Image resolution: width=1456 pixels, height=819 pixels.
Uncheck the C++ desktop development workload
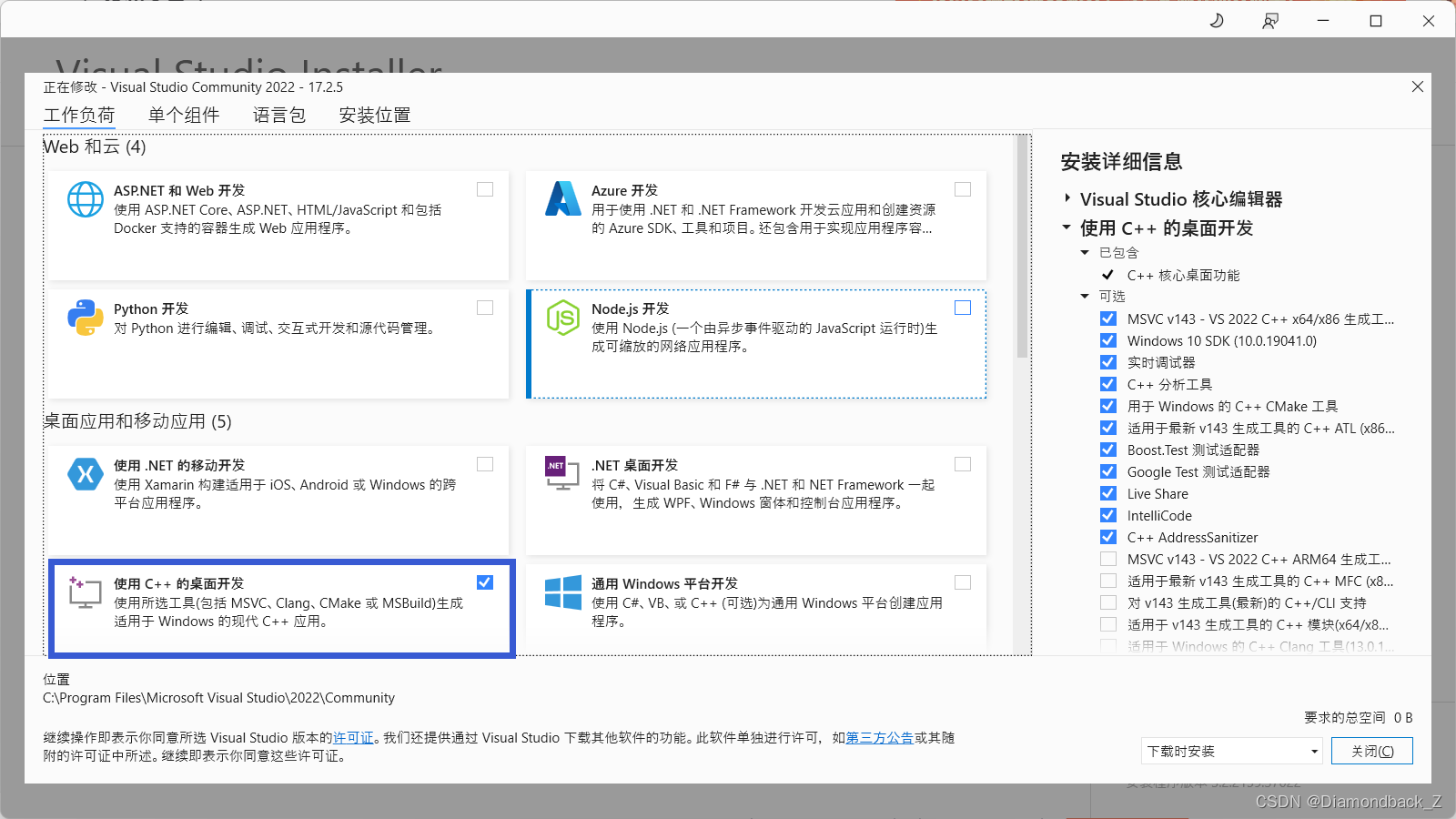[485, 582]
